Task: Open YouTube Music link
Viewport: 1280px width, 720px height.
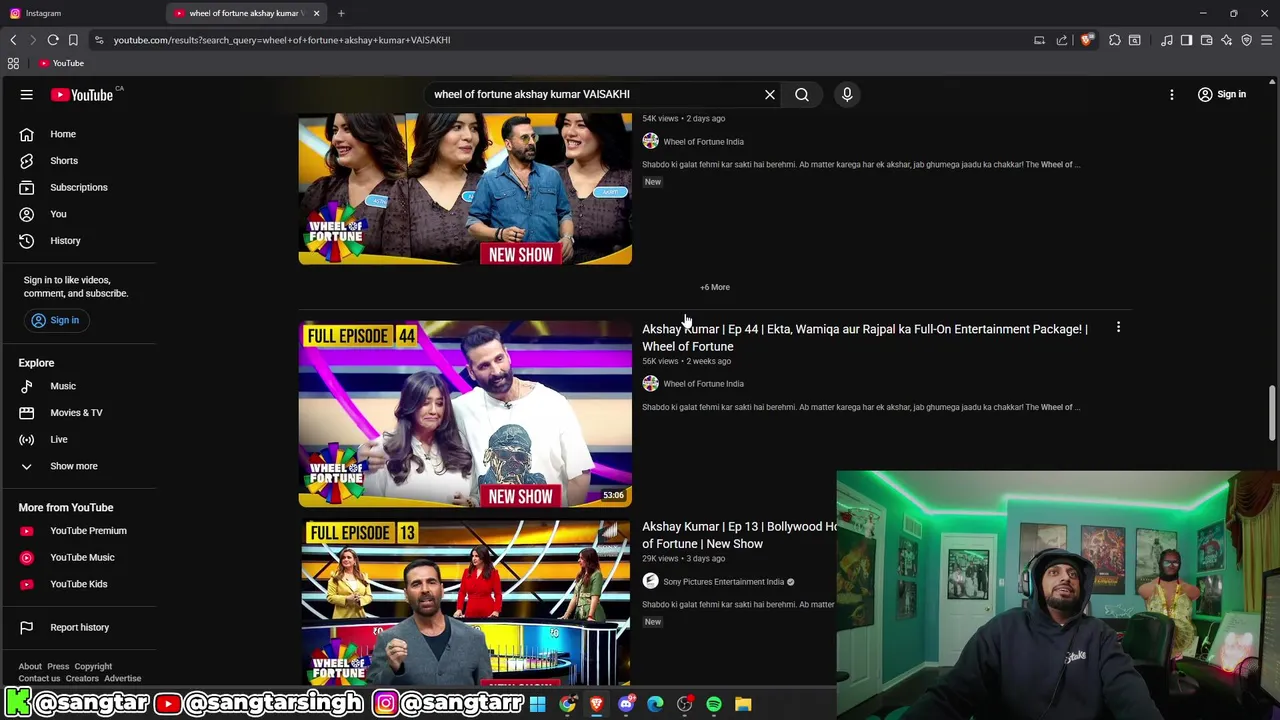Action: click(80, 557)
